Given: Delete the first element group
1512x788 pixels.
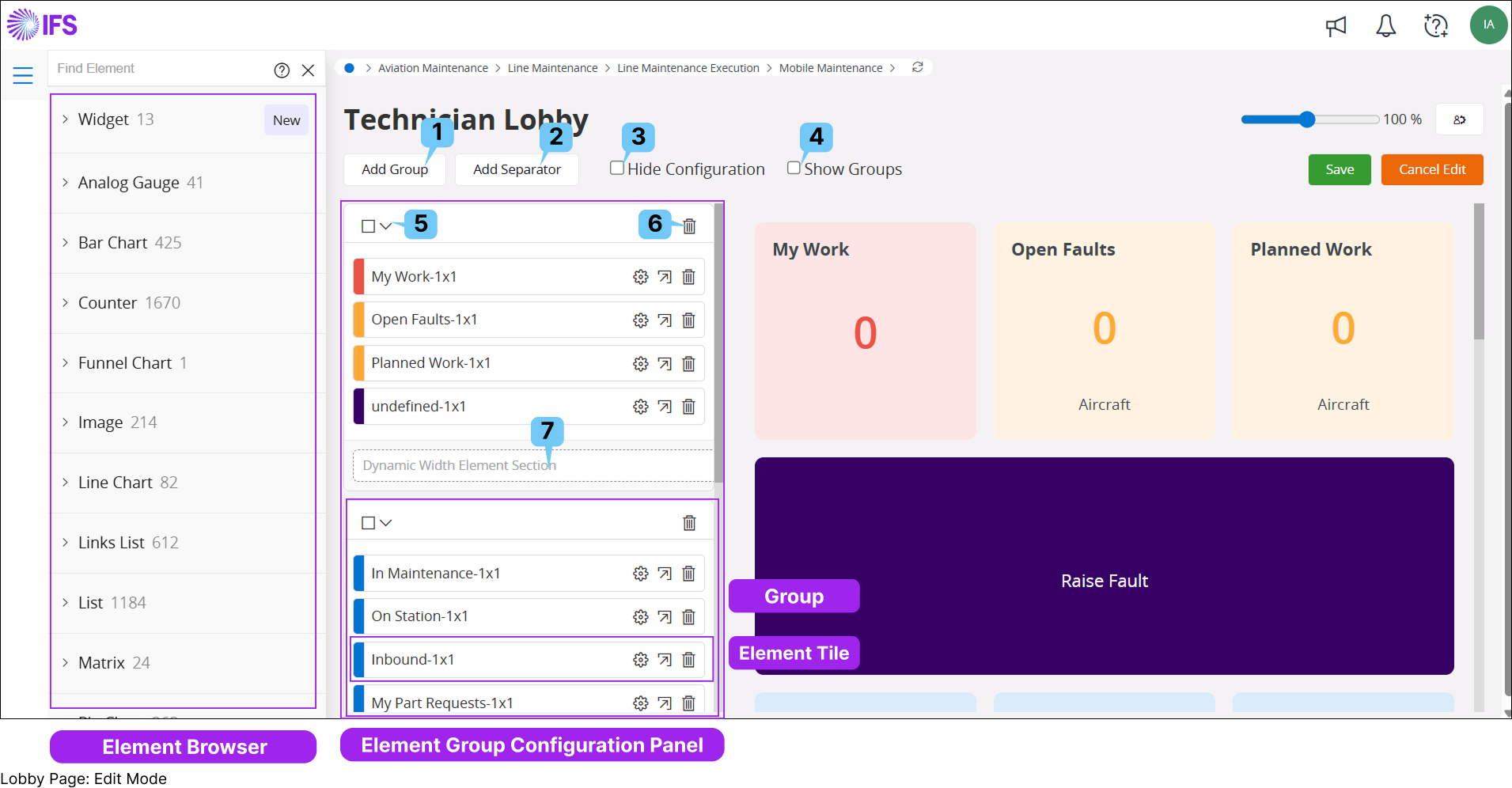Looking at the screenshot, I should click(x=690, y=226).
